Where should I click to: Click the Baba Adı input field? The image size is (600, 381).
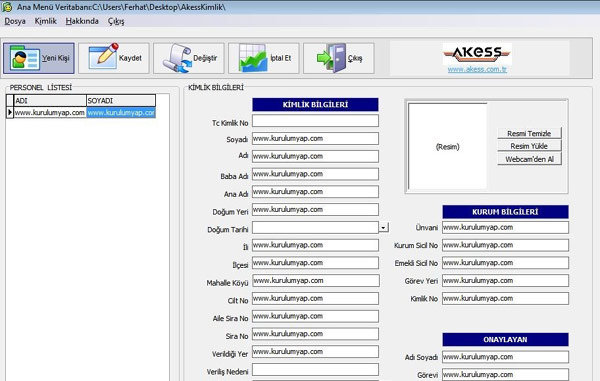pos(315,174)
